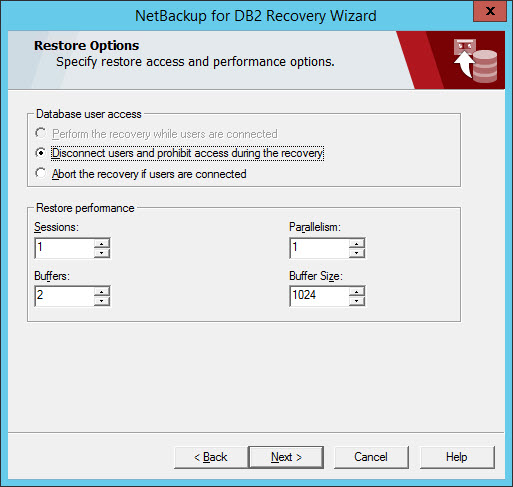Raise the Buffer Size with up arrow
This screenshot has width=513, height=487.
(x=357, y=292)
